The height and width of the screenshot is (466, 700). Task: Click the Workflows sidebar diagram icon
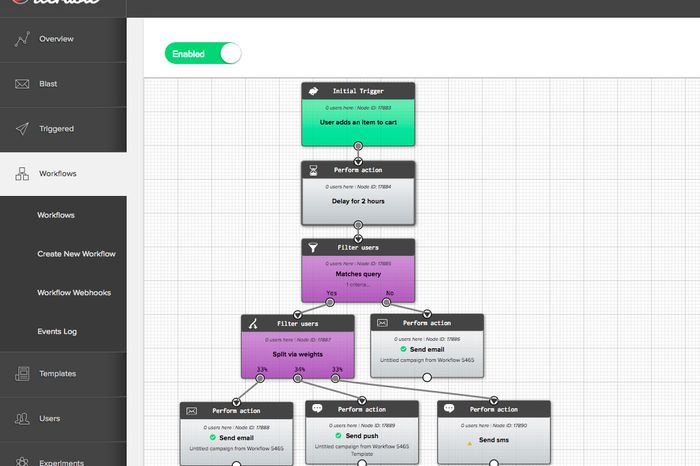pyautogui.click(x=22, y=174)
